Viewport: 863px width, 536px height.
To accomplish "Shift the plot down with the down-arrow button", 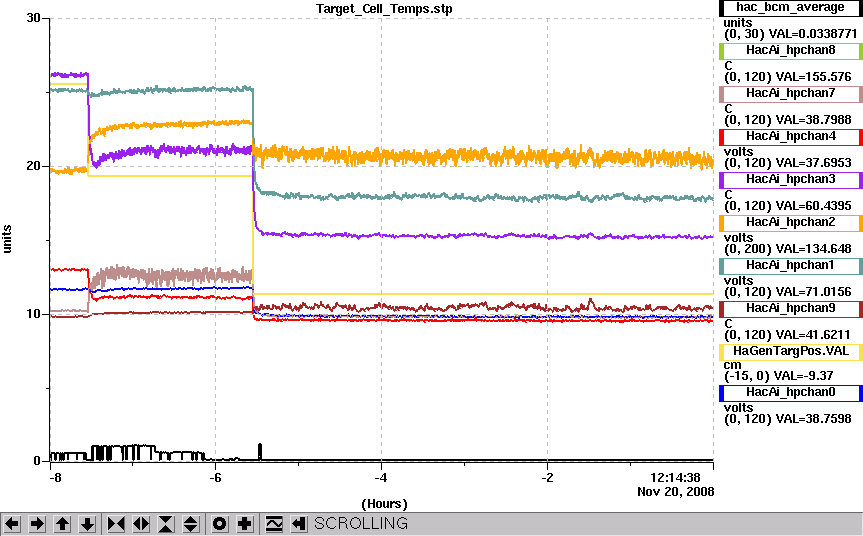I will click(x=87, y=523).
